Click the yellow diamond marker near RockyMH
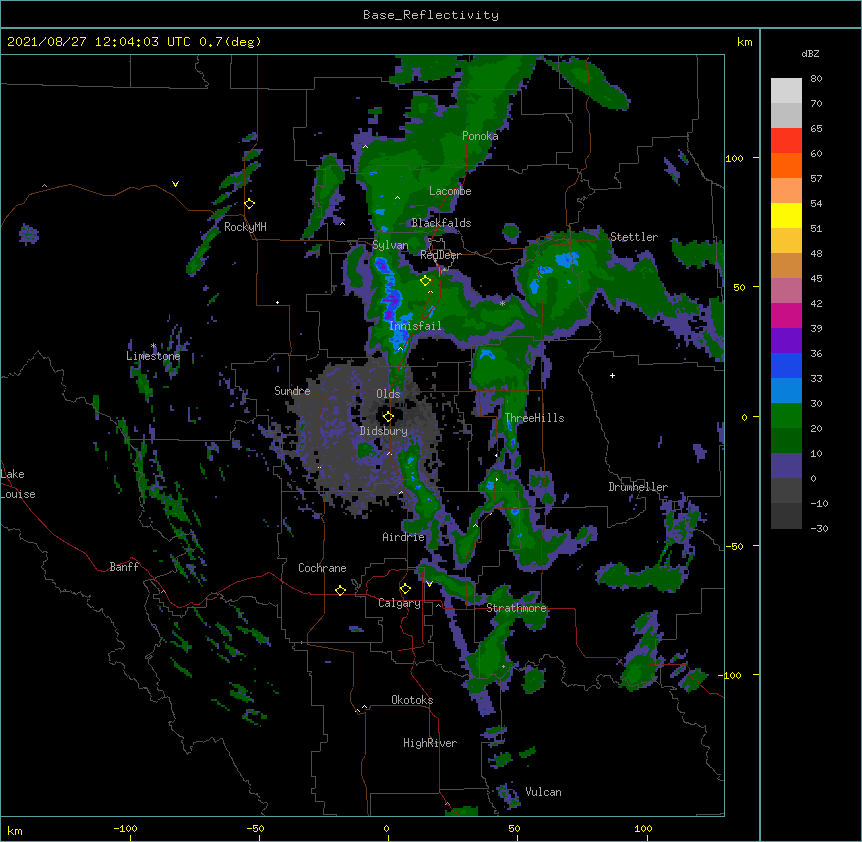This screenshot has width=862, height=842. pyautogui.click(x=250, y=204)
